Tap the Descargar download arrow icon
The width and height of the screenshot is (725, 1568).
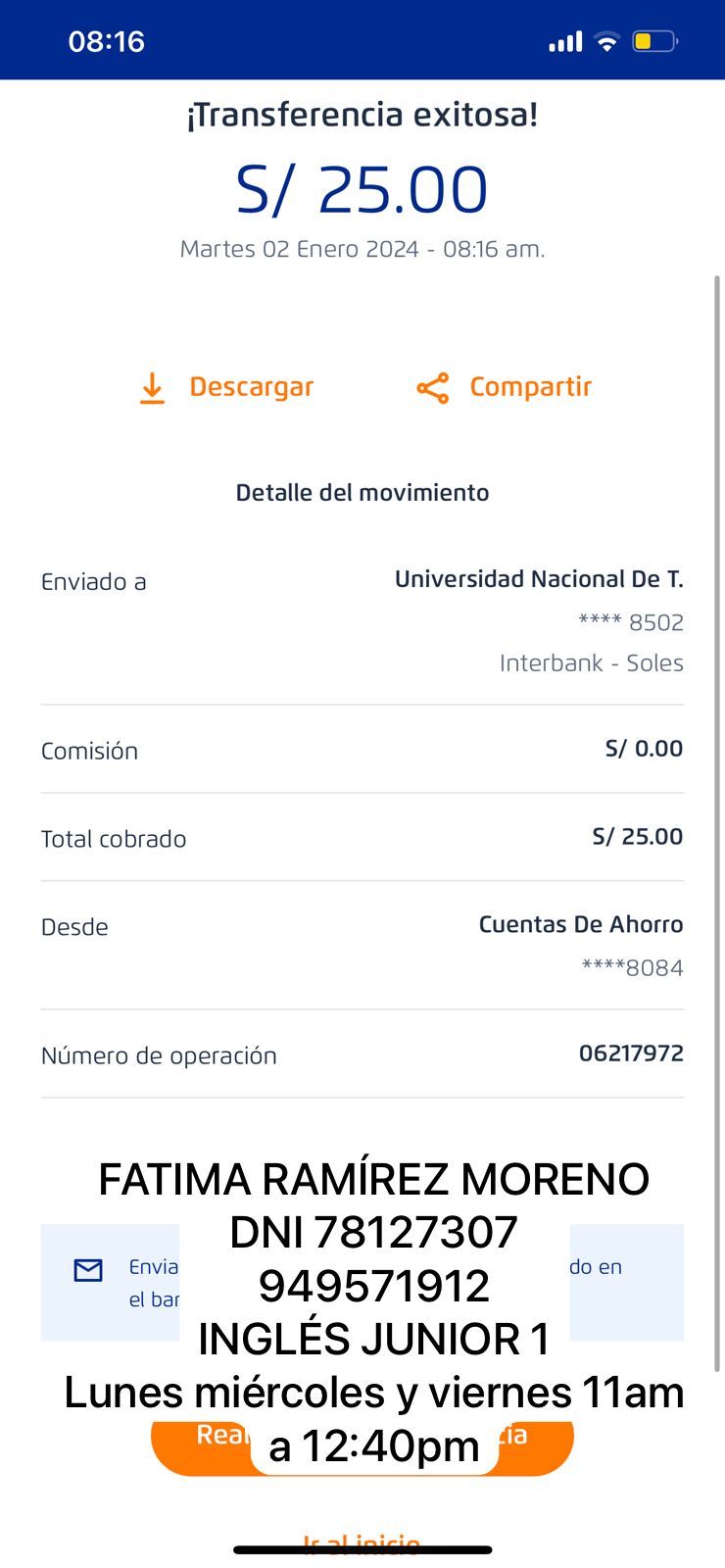152,388
